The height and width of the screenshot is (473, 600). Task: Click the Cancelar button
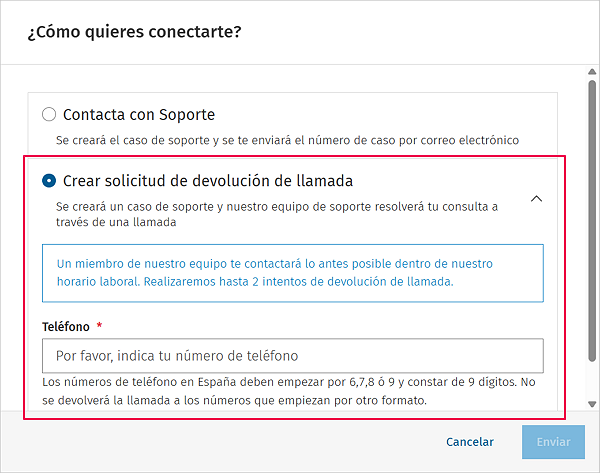point(470,442)
